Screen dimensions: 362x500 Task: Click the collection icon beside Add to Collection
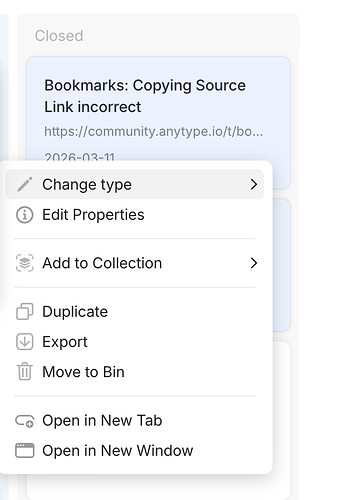25,263
